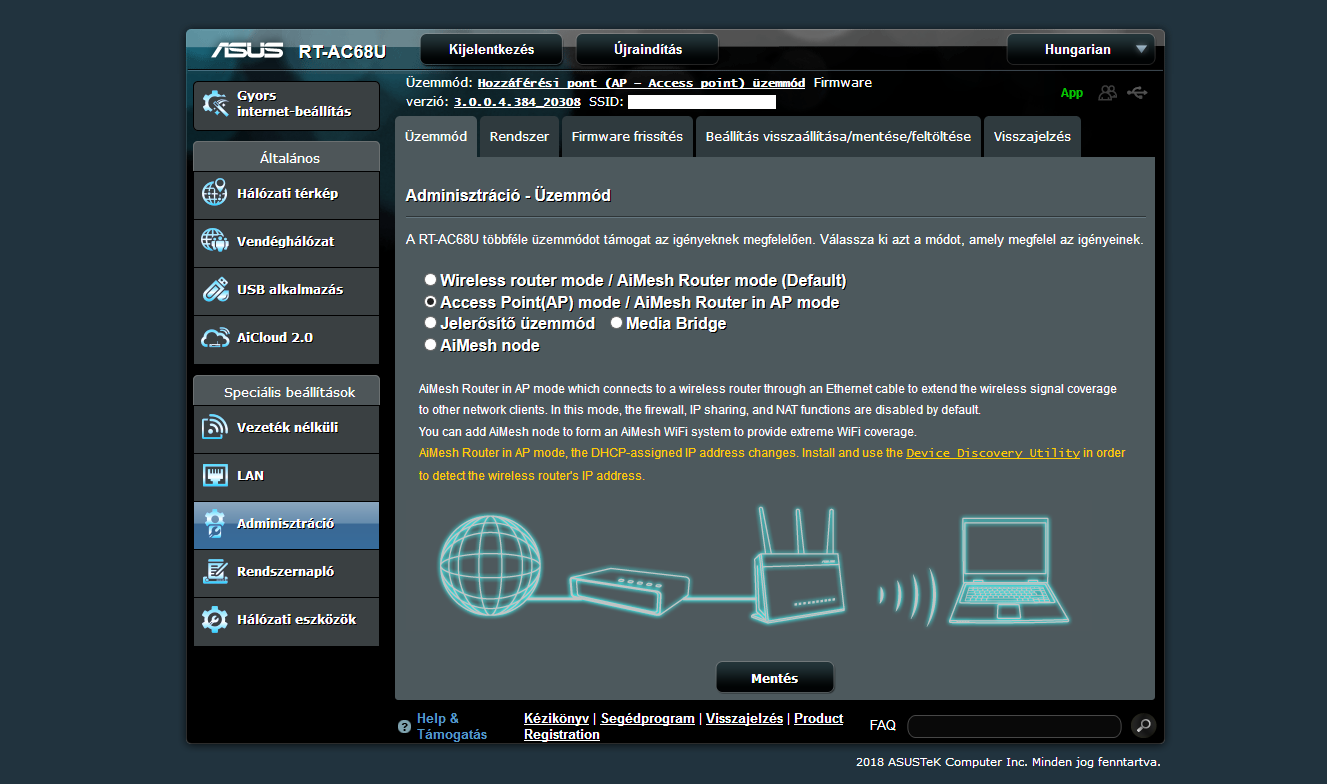The image size is (1327, 784).
Task: Click the Adminisztráció - Üzemmód heading
Action: point(508,195)
